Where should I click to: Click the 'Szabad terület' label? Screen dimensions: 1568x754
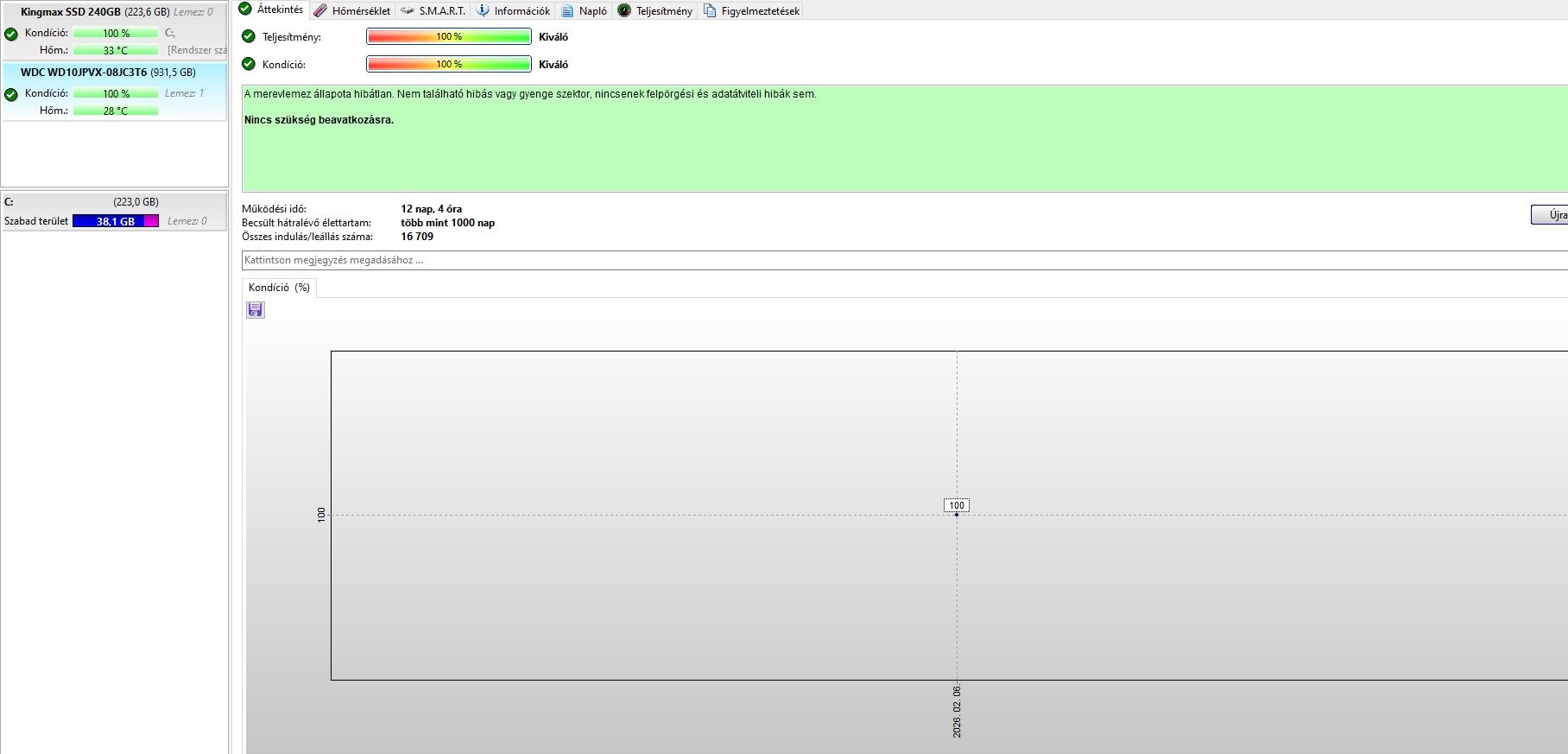pos(36,221)
